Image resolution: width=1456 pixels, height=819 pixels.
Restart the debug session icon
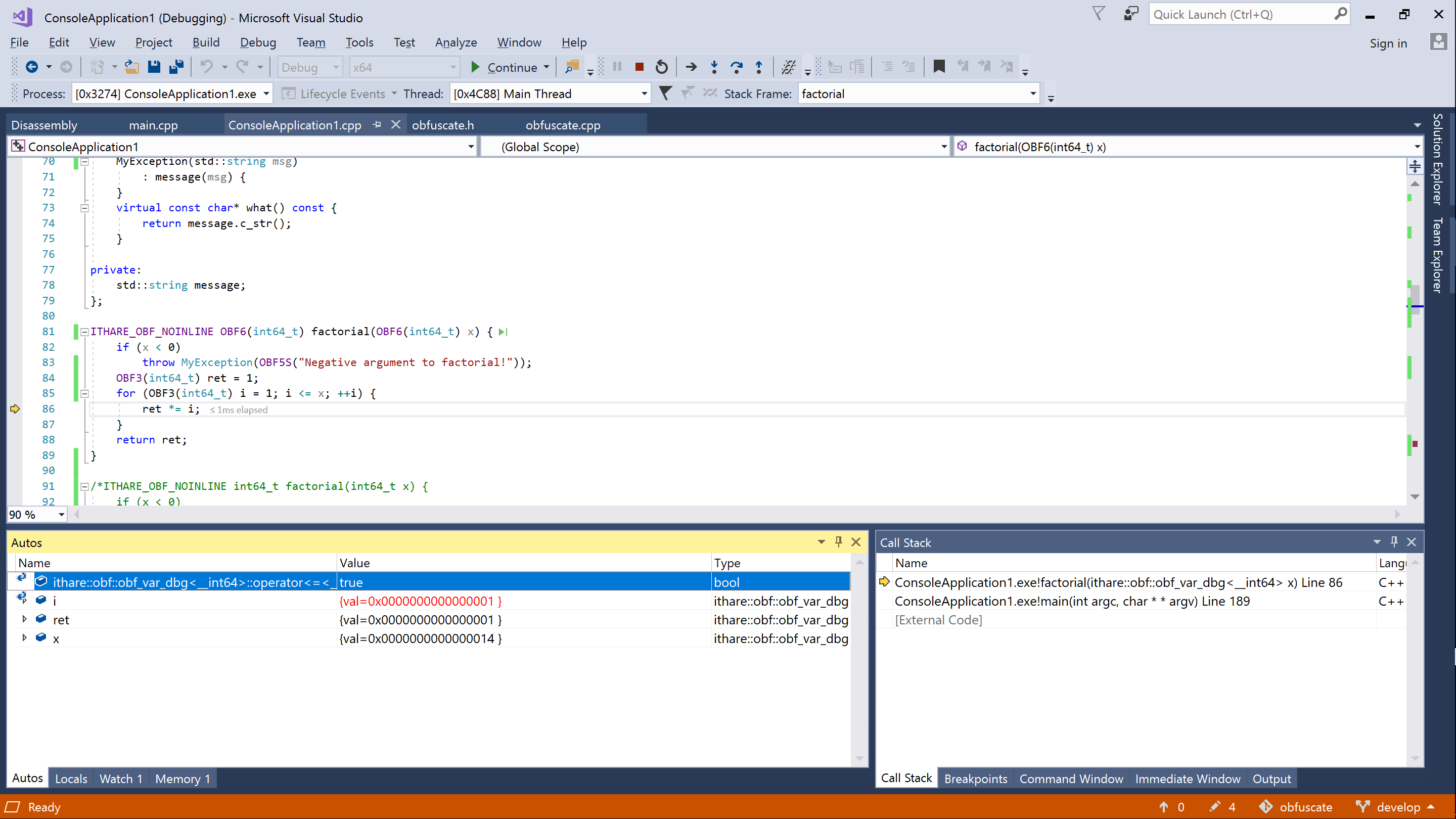point(661,67)
